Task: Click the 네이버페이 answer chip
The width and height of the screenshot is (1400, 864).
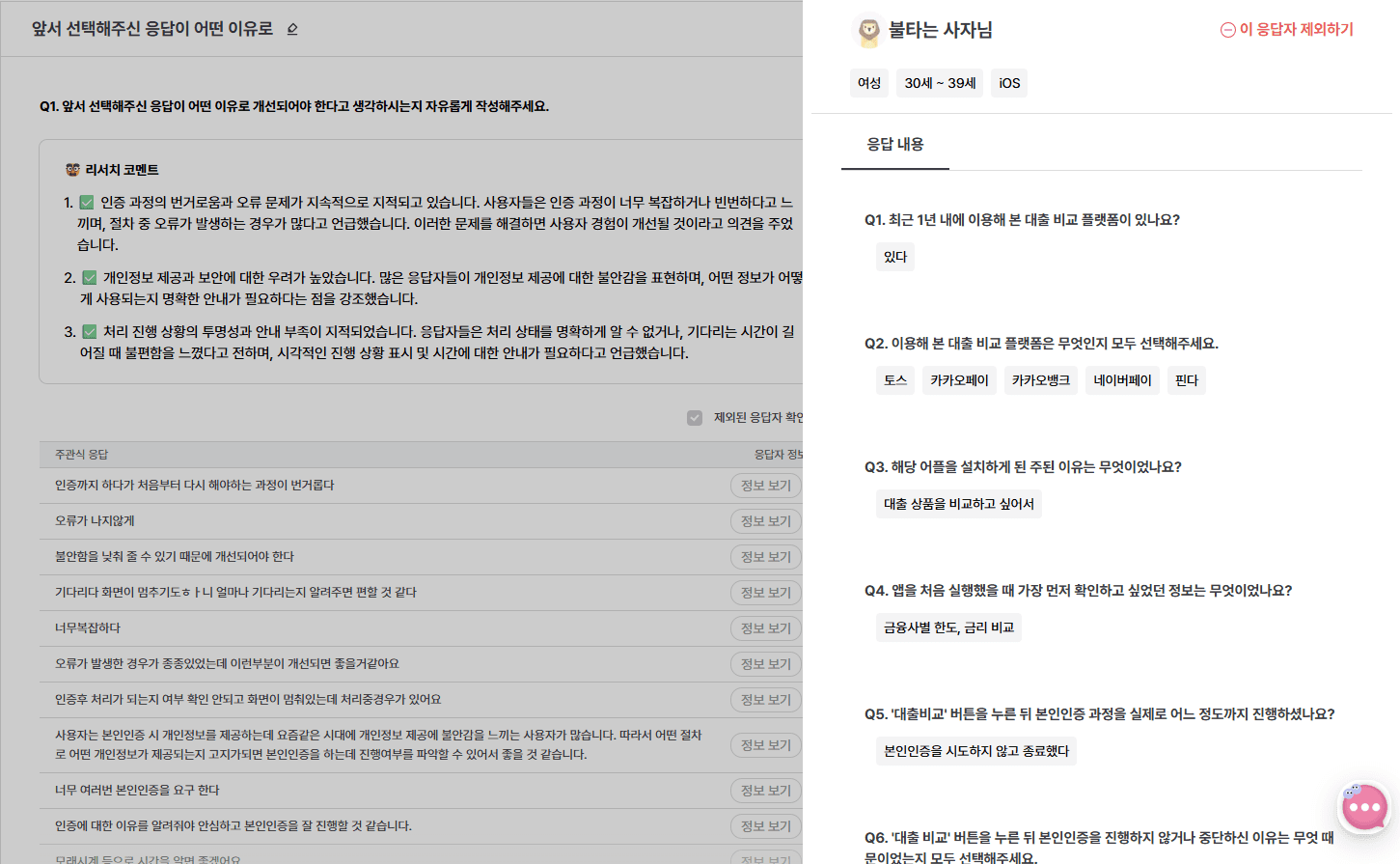Action: pyautogui.click(x=1122, y=380)
